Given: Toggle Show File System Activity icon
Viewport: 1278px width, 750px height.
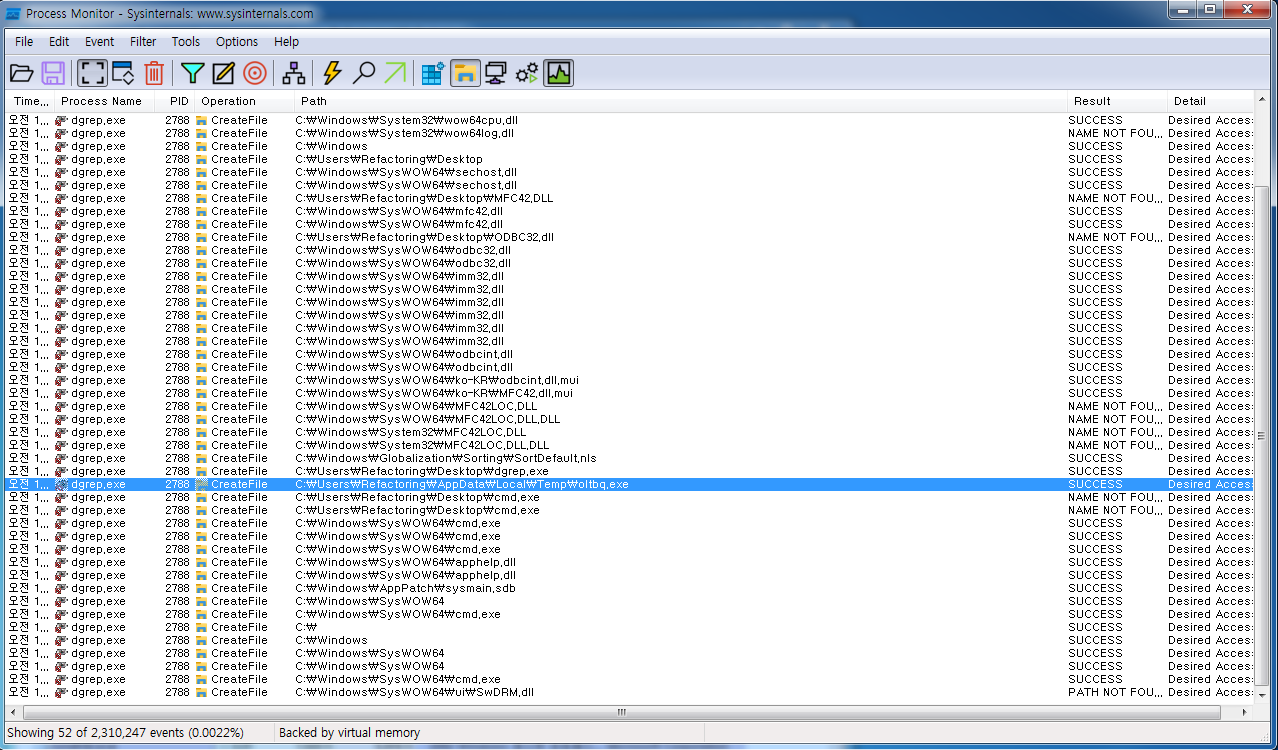Looking at the screenshot, I should (x=465, y=73).
